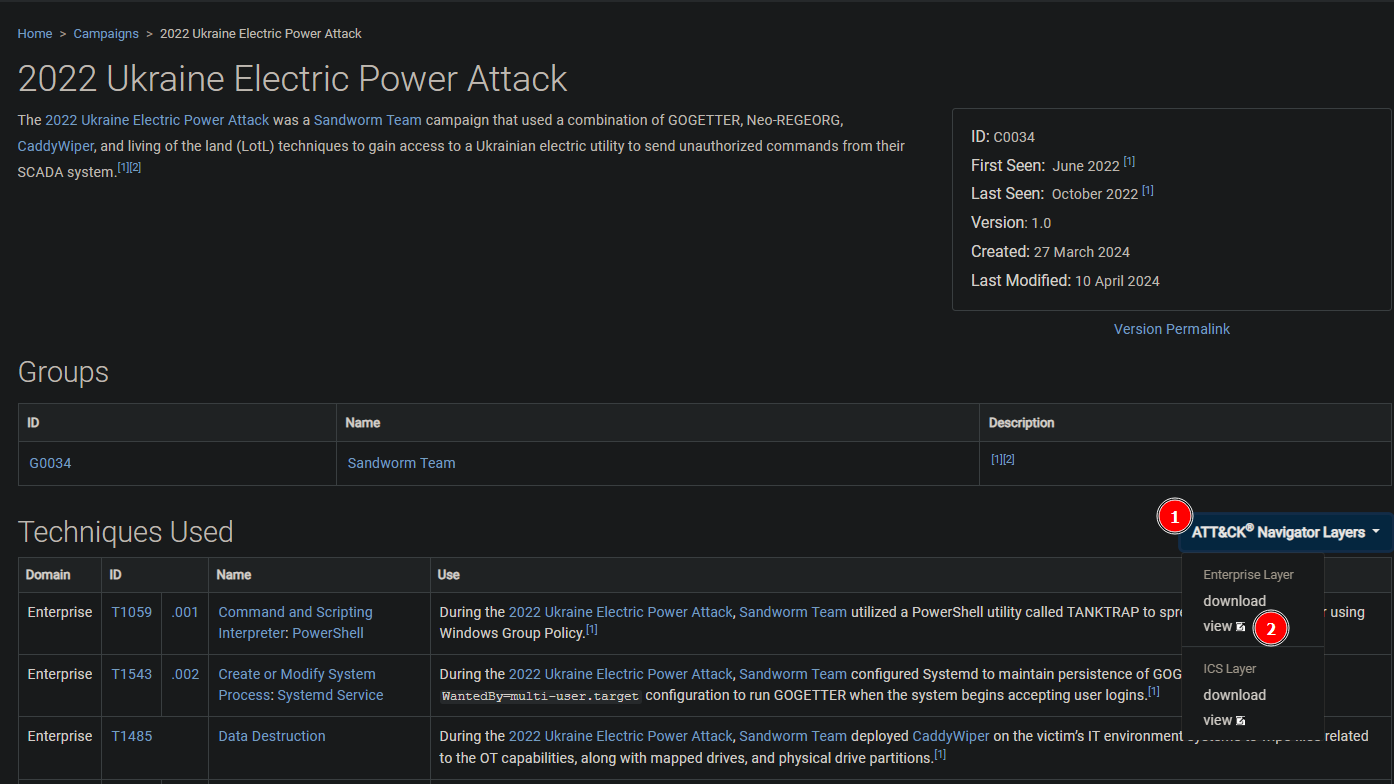Open sub-technique .001 in the T1059 row
This screenshot has width=1394, height=784.
click(185, 612)
